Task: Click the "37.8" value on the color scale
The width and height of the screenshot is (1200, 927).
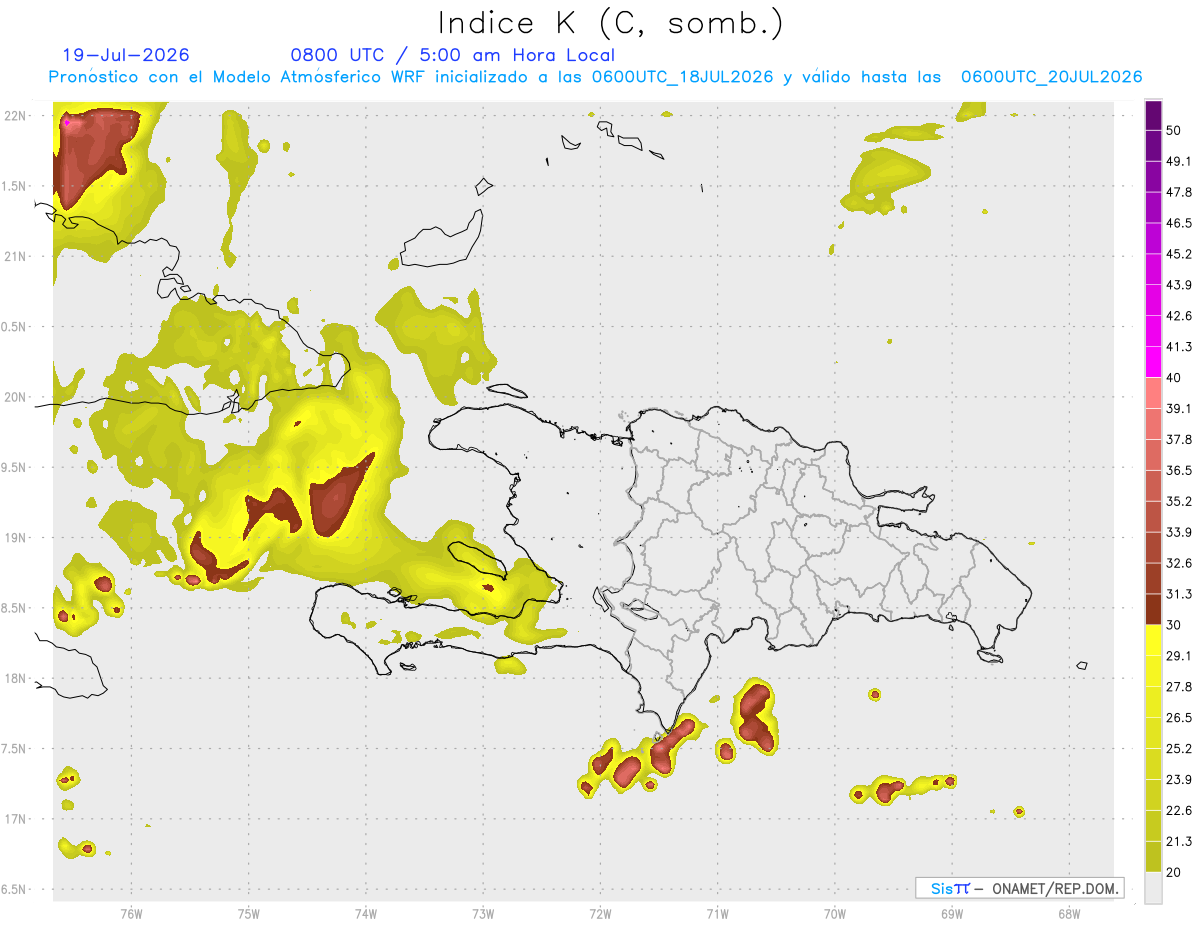Action: click(1179, 439)
